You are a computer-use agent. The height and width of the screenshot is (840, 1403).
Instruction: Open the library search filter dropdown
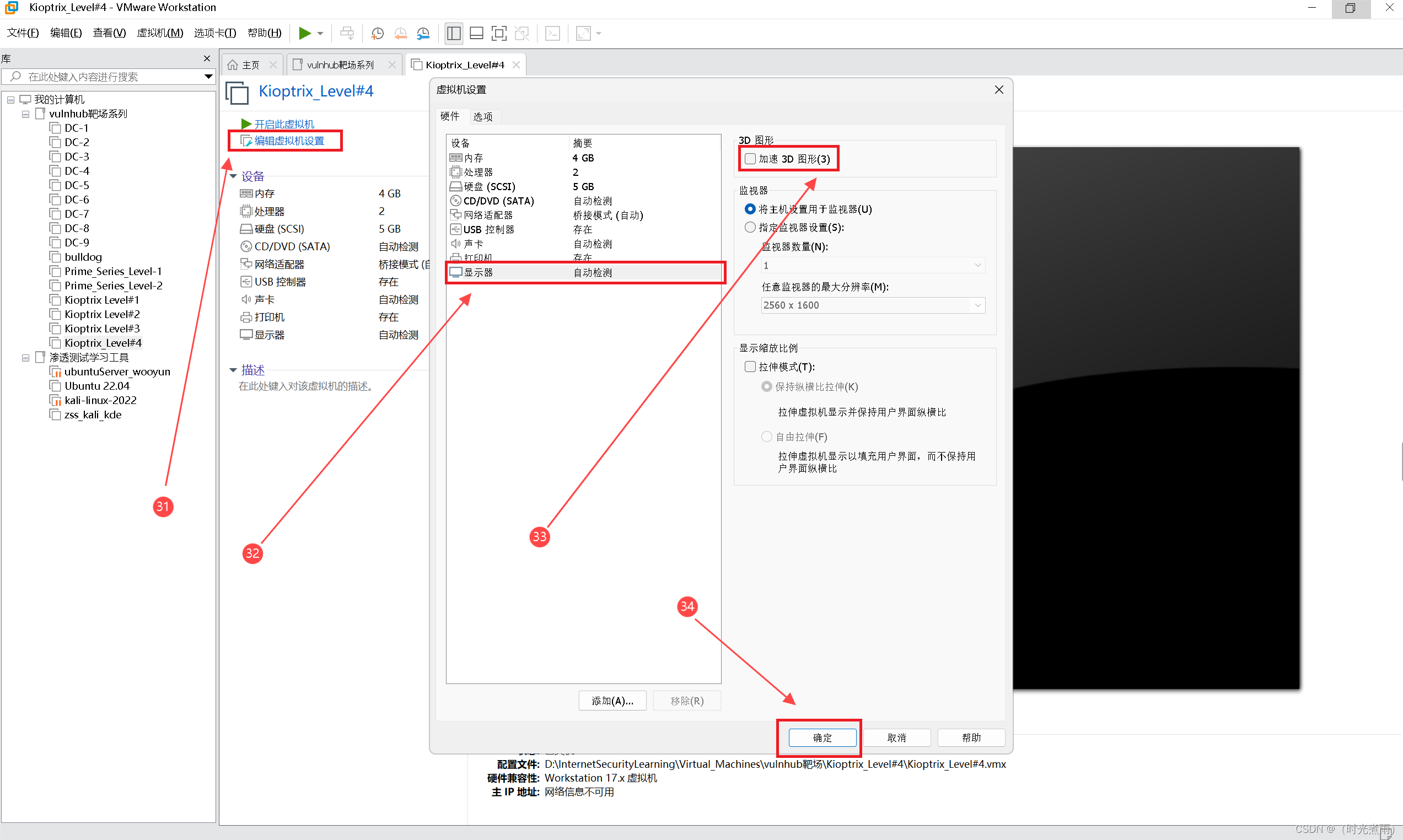tap(208, 77)
